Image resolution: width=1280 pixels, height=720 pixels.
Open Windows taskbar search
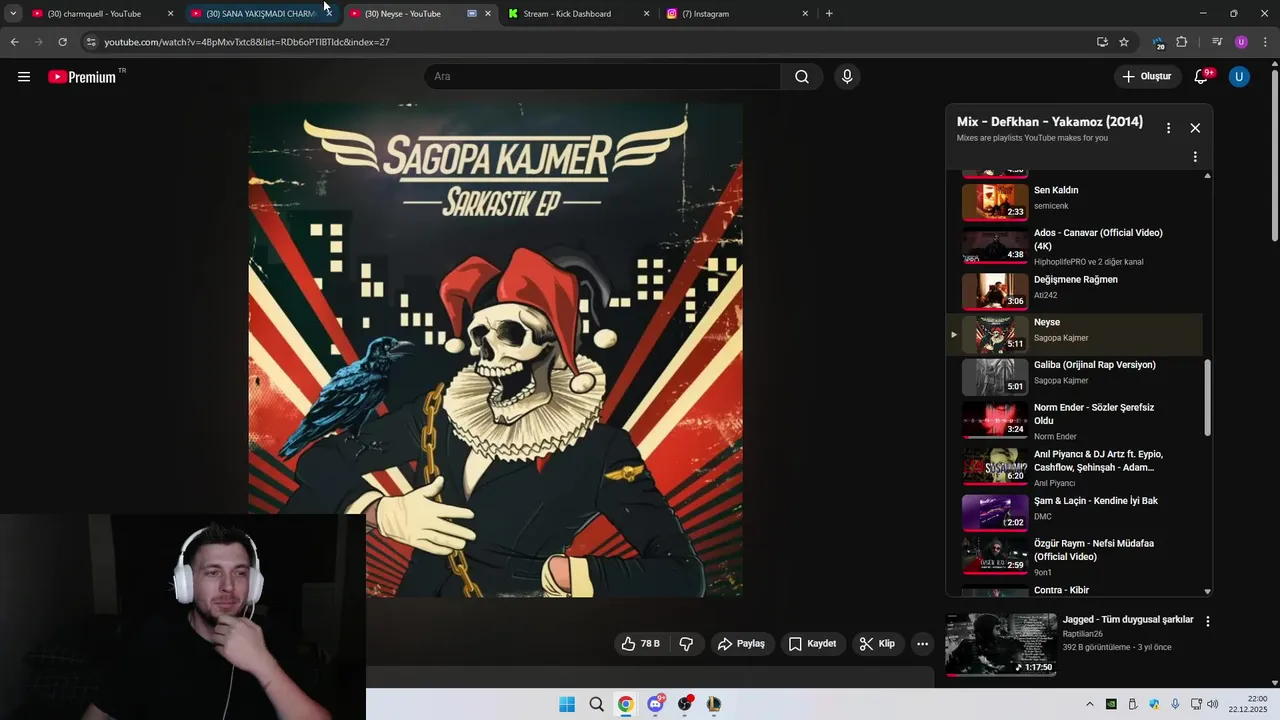(x=596, y=704)
